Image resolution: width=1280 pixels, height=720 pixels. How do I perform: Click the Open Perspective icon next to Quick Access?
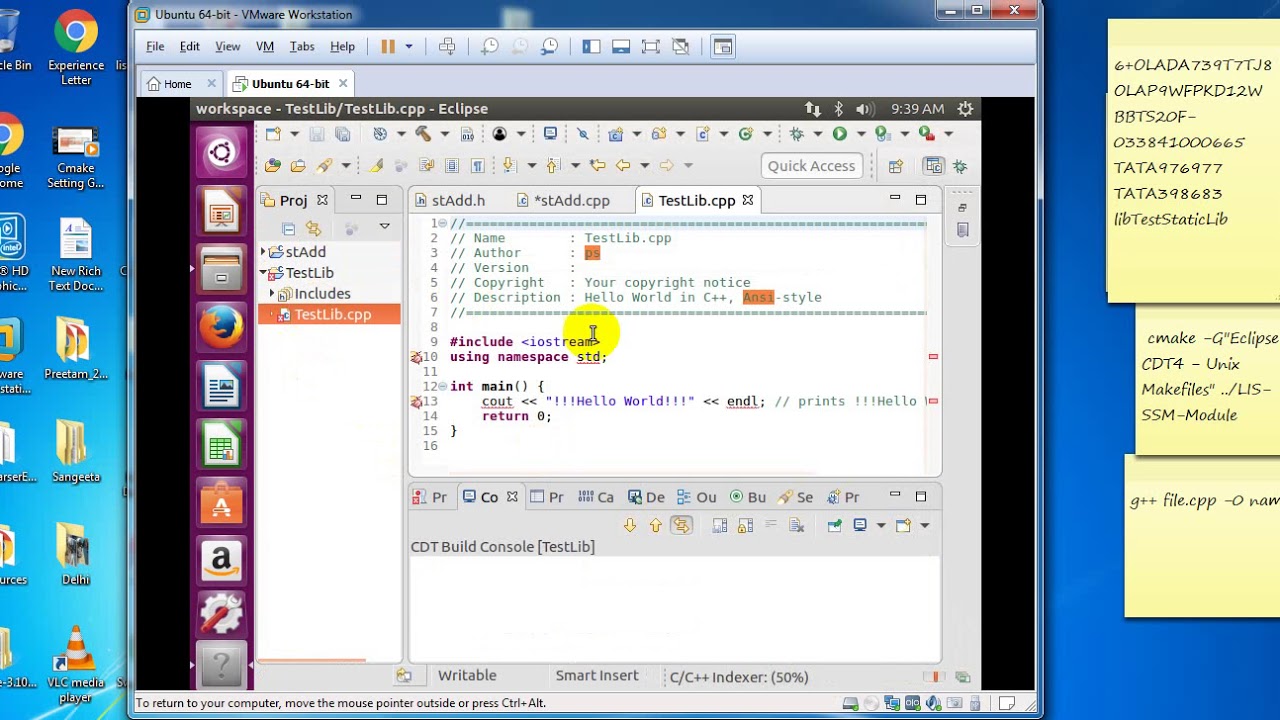(895, 166)
